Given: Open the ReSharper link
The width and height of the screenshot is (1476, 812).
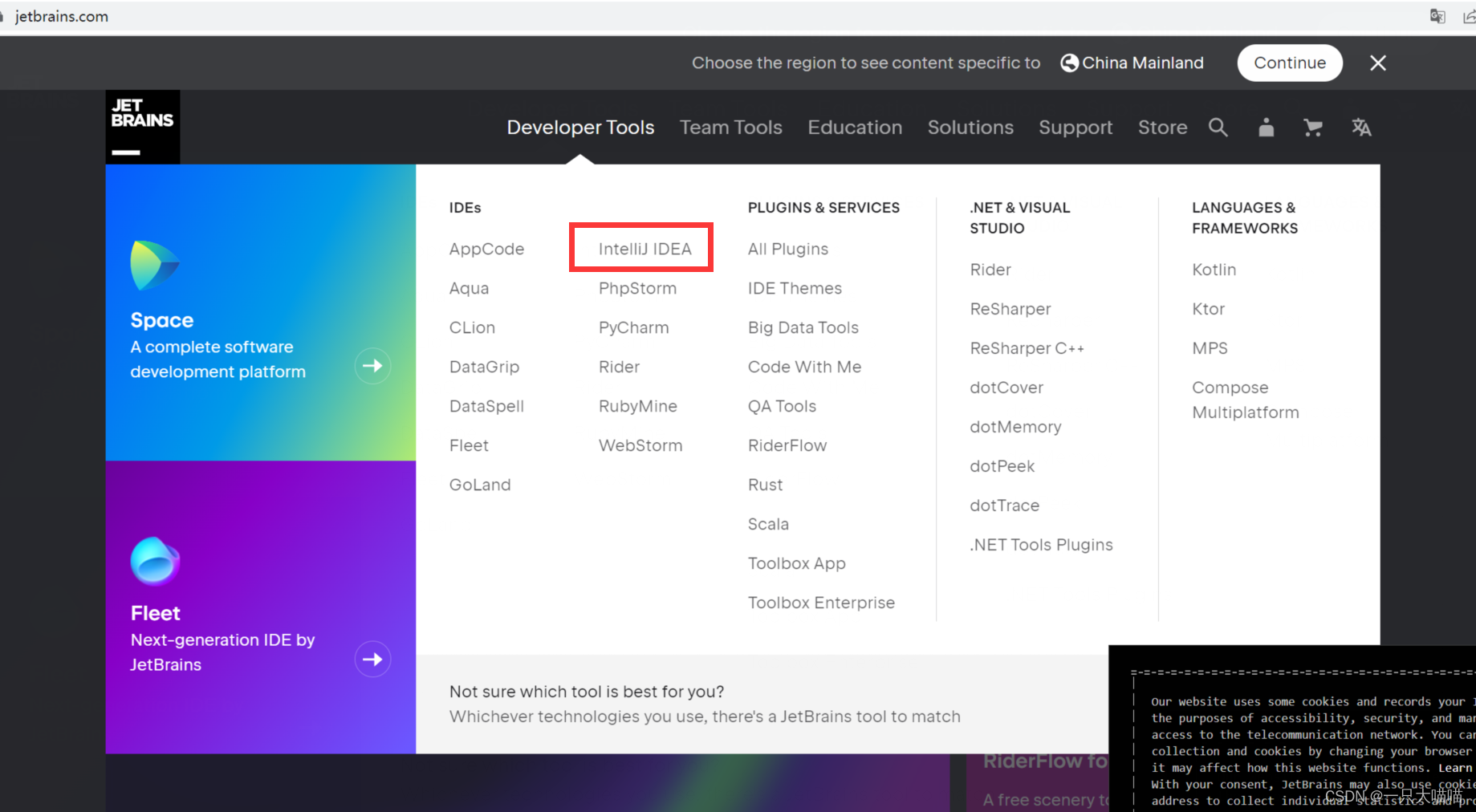Looking at the screenshot, I should (x=1010, y=309).
